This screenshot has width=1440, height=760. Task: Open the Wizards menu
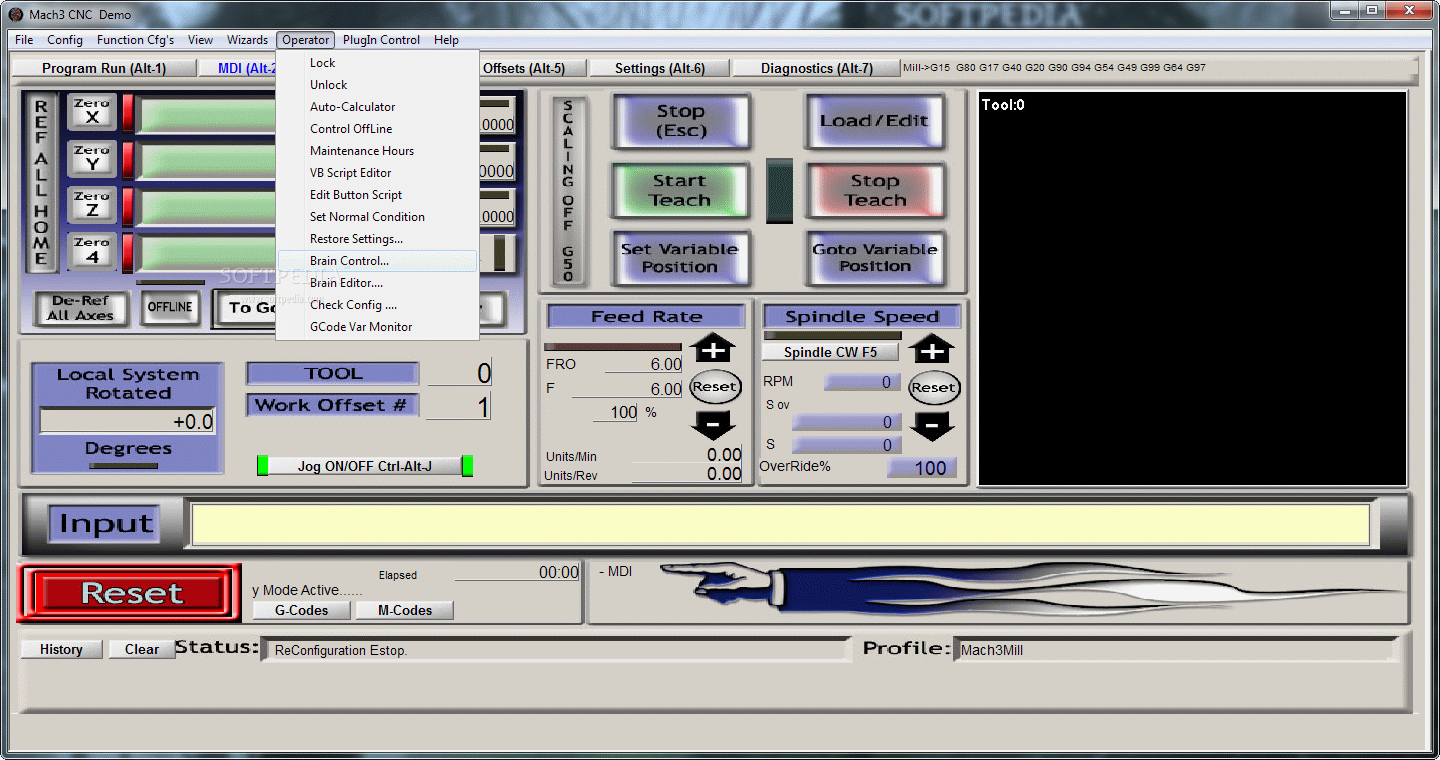[247, 40]
